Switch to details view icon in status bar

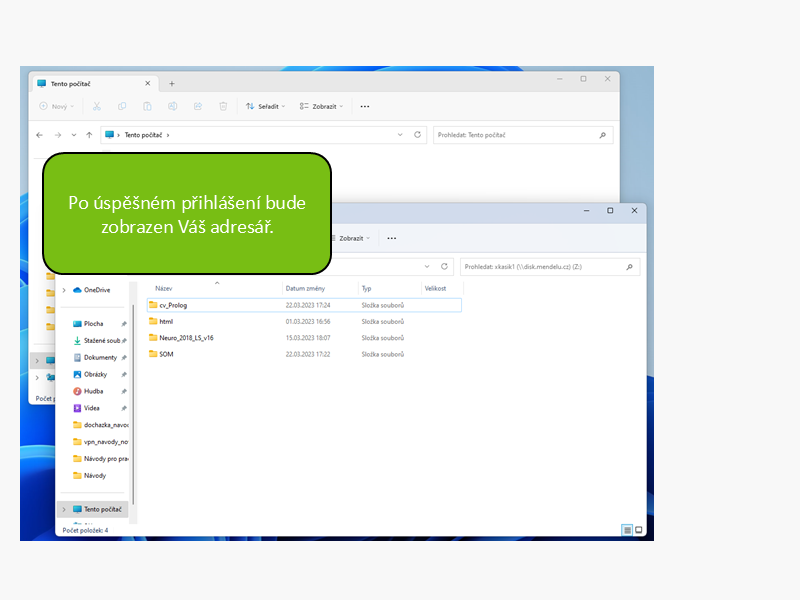tap(627, 529)
